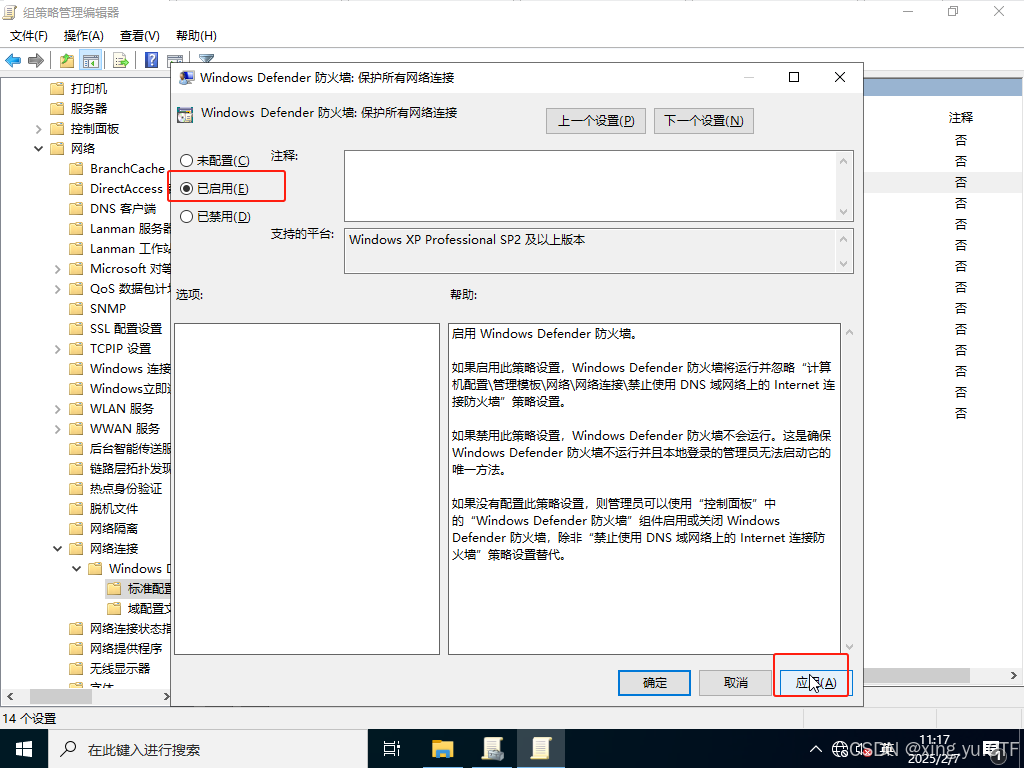
Task: Open the Windows Start menu
Action: pyautogui.click(x=23, y=748)
